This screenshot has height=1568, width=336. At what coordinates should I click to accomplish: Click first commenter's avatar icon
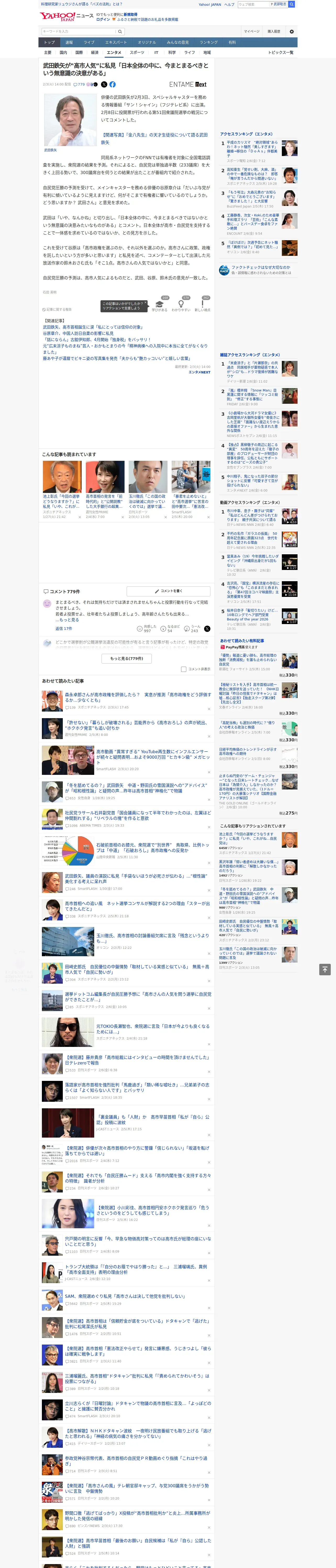click(47, 604)
